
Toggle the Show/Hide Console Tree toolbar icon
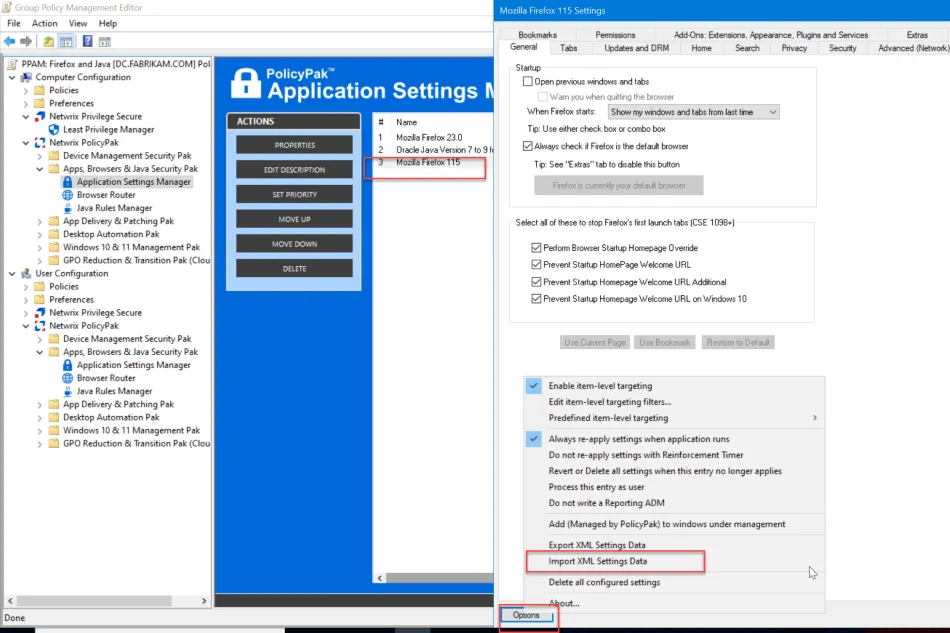point(66,41)
